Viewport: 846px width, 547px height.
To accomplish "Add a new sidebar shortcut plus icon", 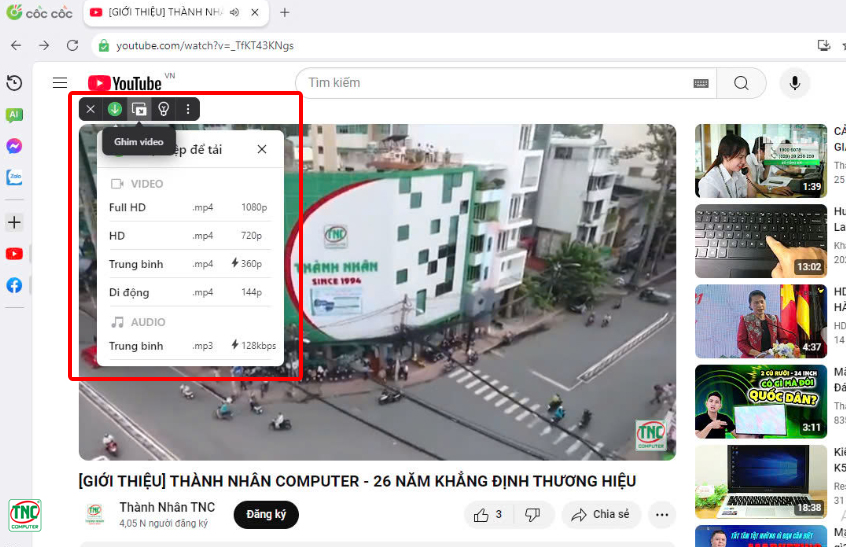I will click(x=14, y=222).
